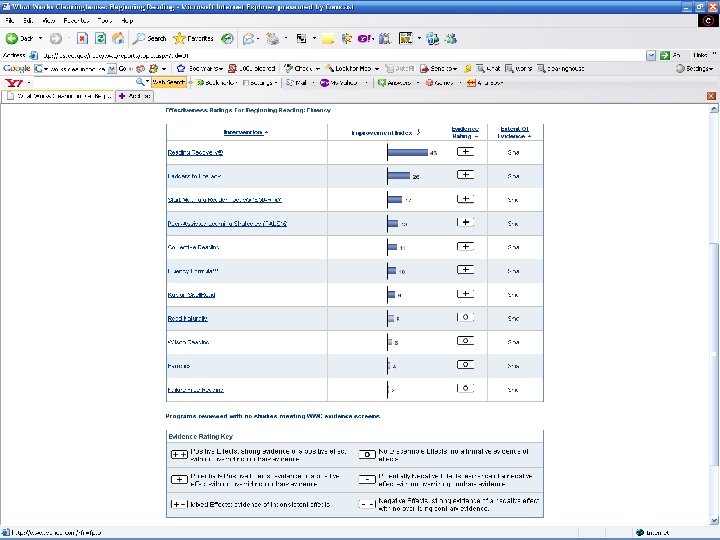Open the Search magnifier in IE toolbar
The image size is (720, 540).
click(149, 39)
